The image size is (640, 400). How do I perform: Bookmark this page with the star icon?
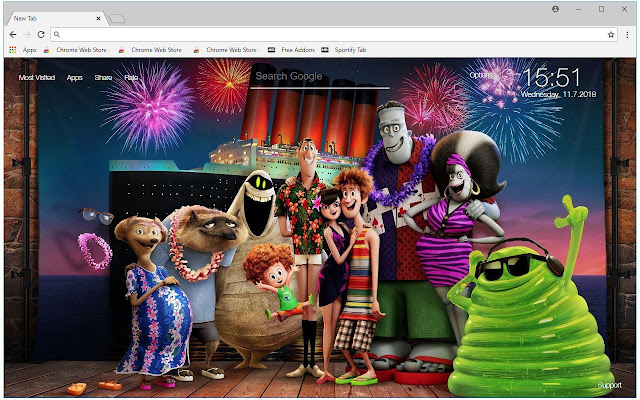pos(611,35)
